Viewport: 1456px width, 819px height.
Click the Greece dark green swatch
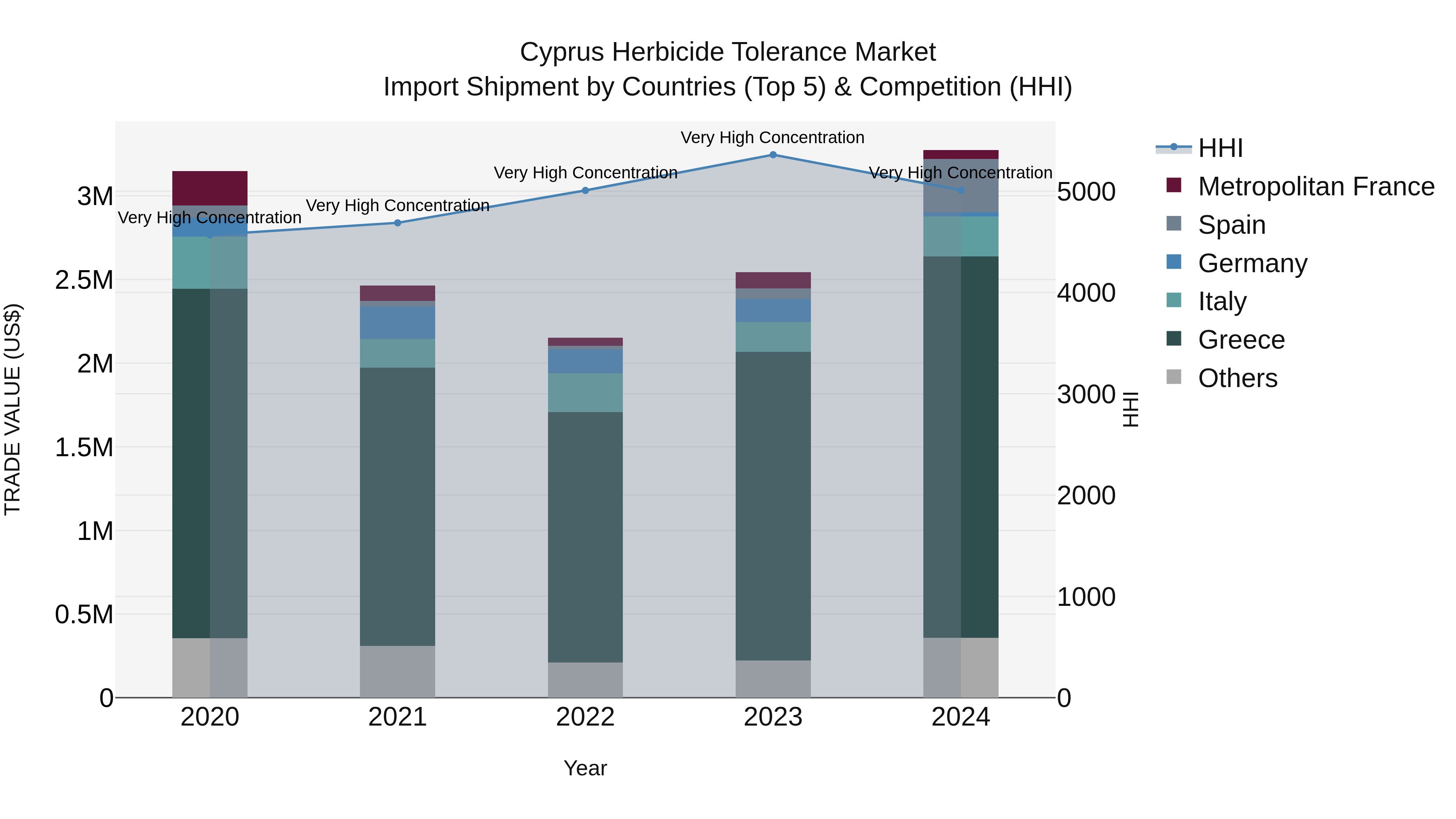pyautogui.click(x=1174, y=338)
